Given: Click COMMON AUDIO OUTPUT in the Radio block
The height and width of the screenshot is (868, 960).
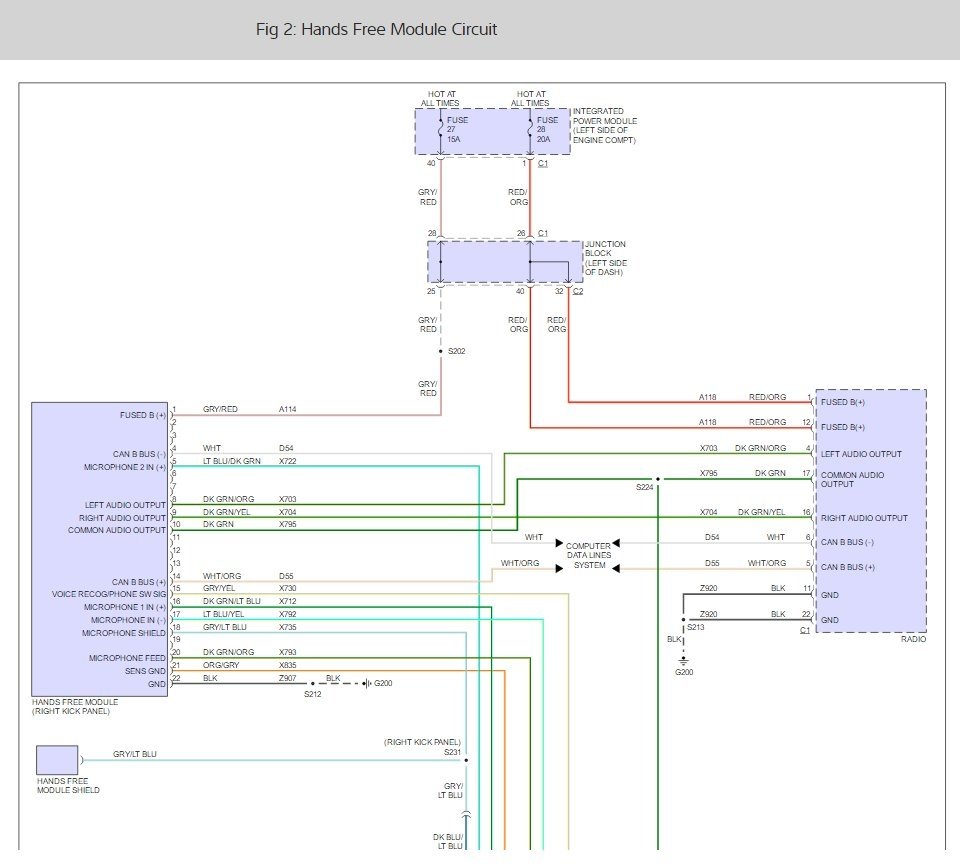Looking at the screenshot, I should (852, 479).
